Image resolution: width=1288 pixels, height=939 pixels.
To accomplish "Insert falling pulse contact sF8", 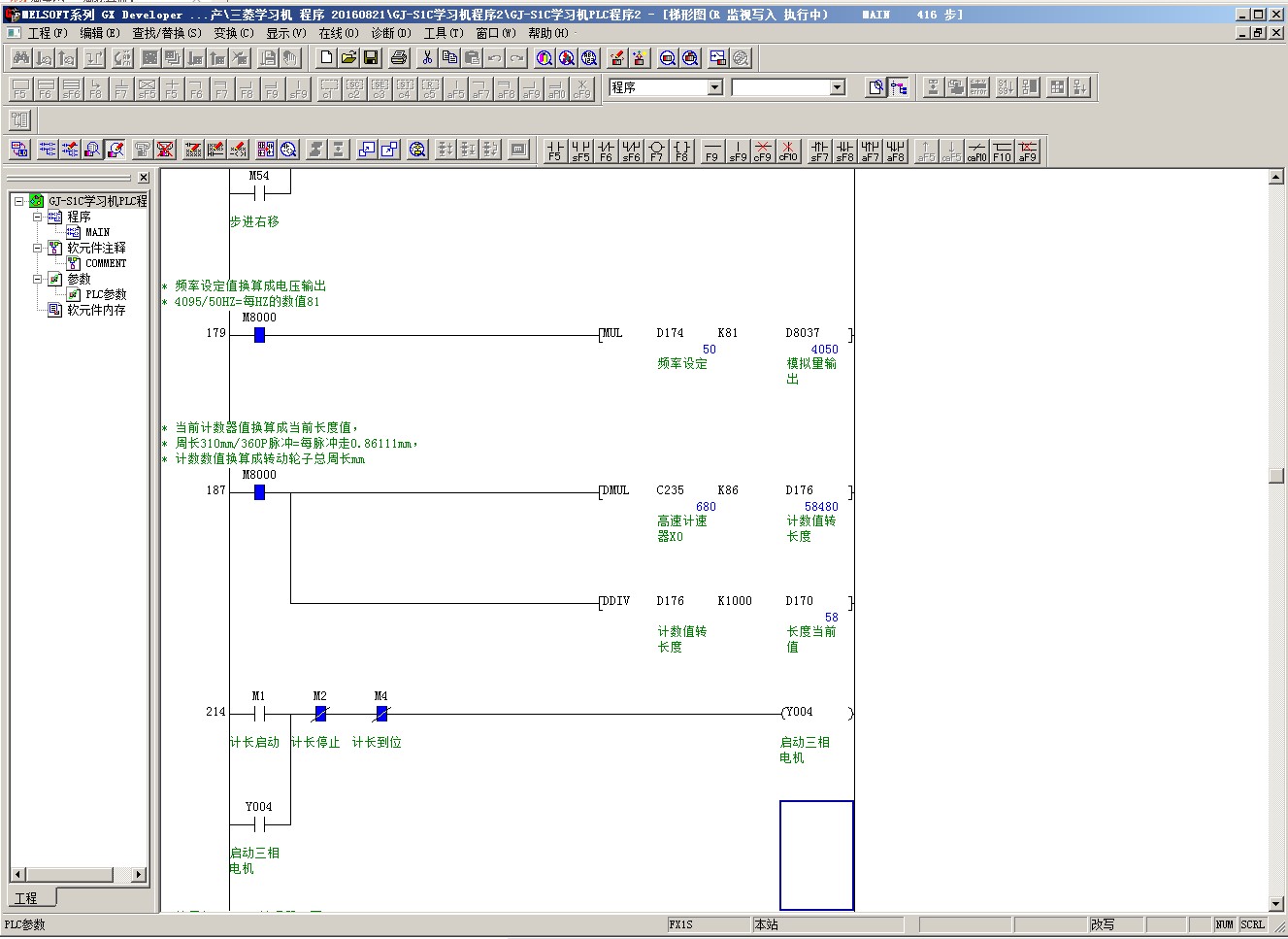I will (x=844, y=150).
